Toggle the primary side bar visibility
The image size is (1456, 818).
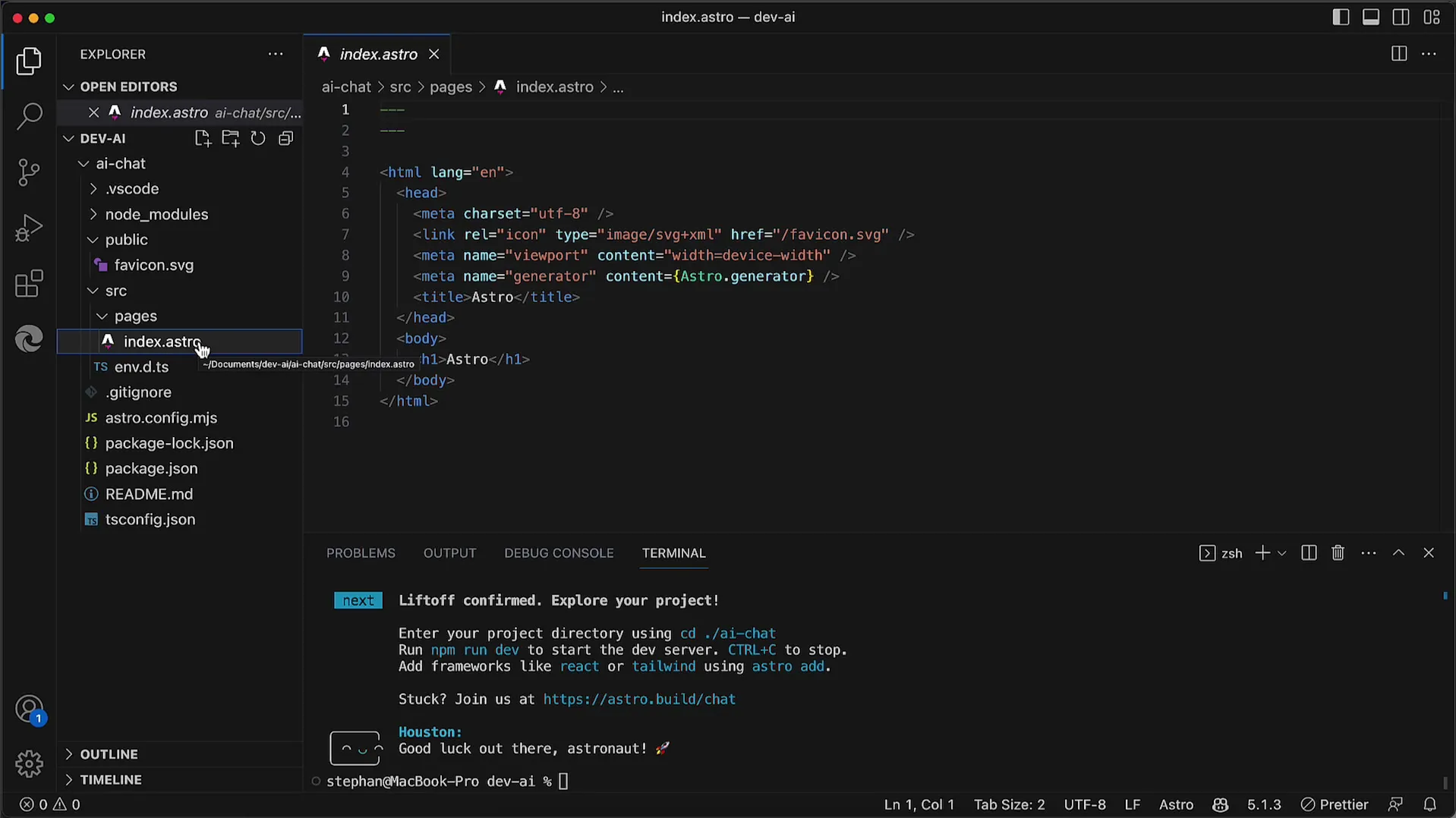[x=1341, y=17]
